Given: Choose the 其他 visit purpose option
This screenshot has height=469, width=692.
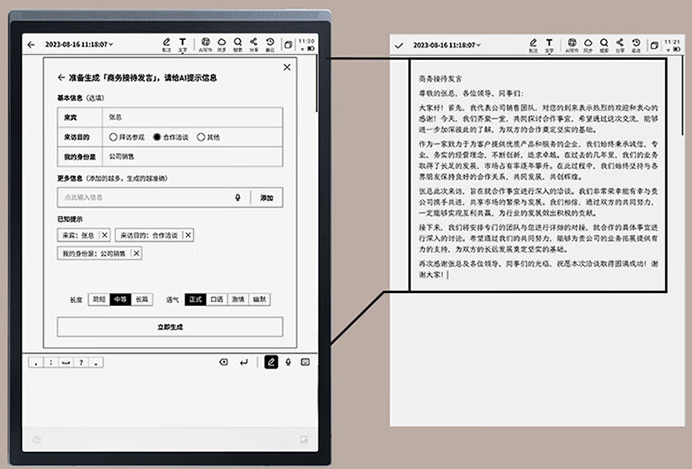Looking at the screenshot, I should 201,137.
